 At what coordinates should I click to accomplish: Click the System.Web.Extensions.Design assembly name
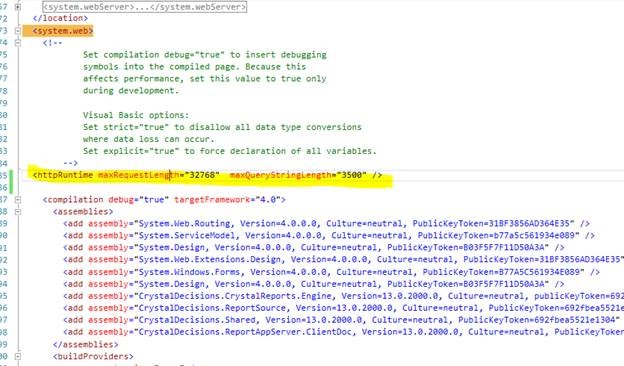210,260
